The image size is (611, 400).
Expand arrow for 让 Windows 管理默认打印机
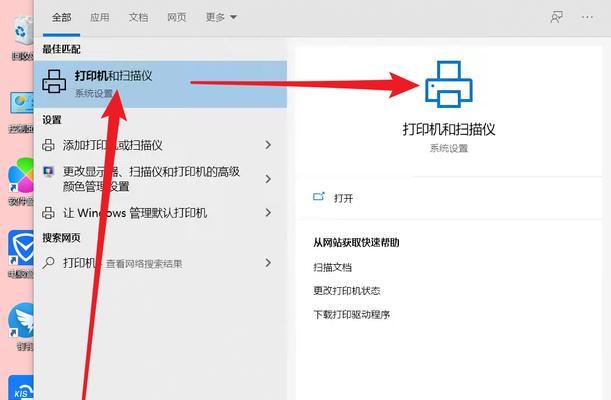(268, 212)
